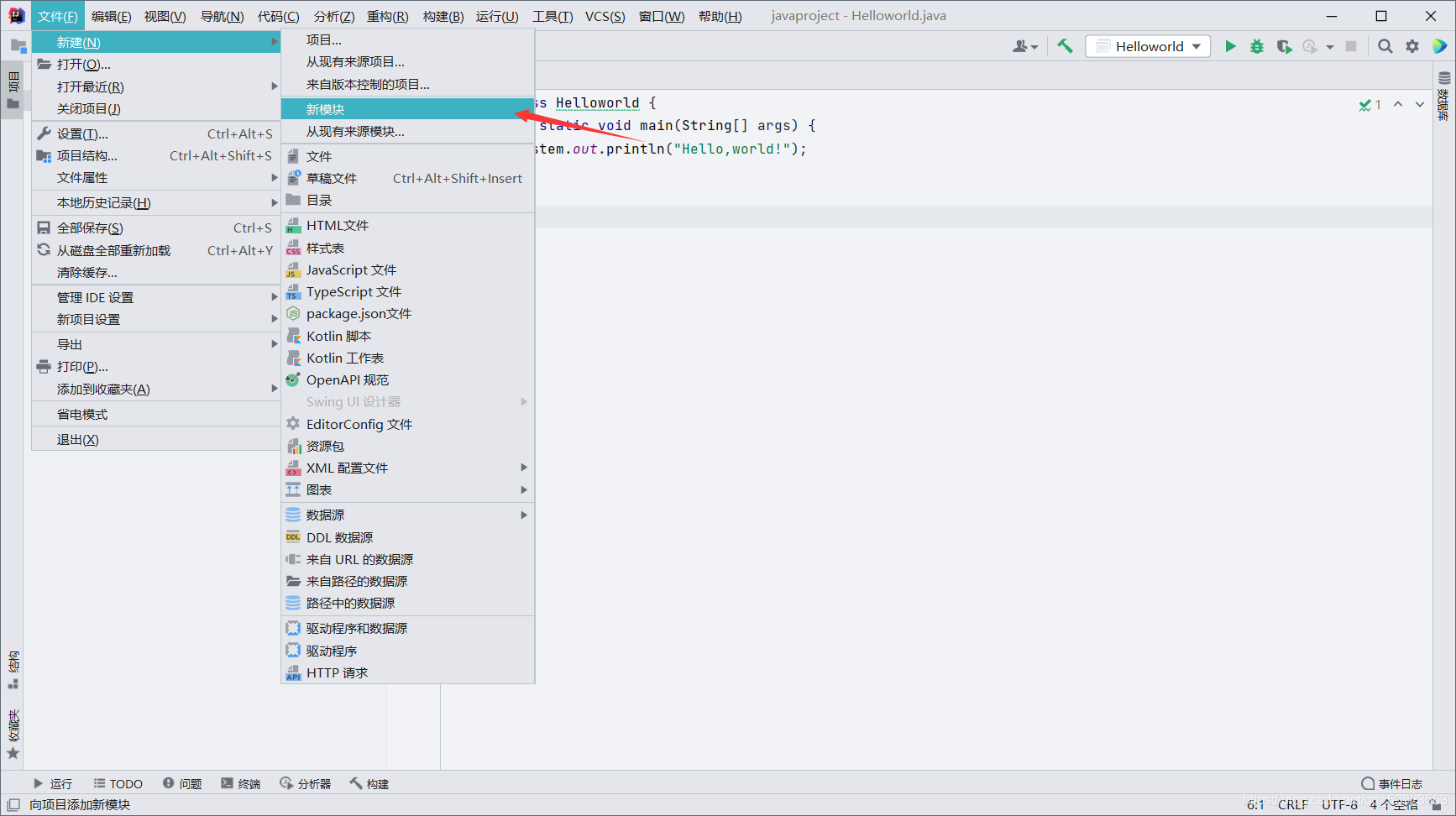Go to previous highlighted error arrow
Image resolution: width=1456 pixels, height=816 pixels.
point(1398,104)
